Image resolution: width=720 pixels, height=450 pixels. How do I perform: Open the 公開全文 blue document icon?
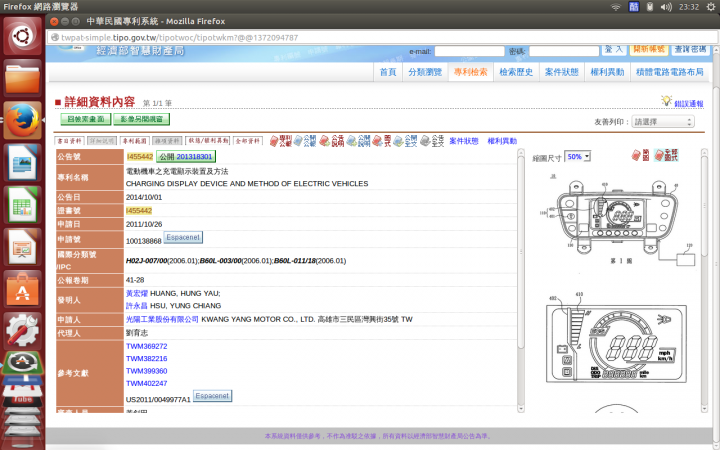pos(405,141)
